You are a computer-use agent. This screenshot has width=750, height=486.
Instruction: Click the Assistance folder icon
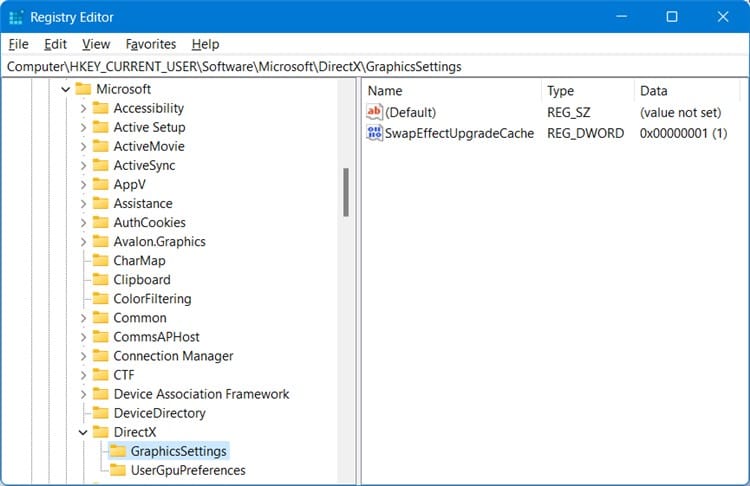pyautogui.click(x=100, y=203)
